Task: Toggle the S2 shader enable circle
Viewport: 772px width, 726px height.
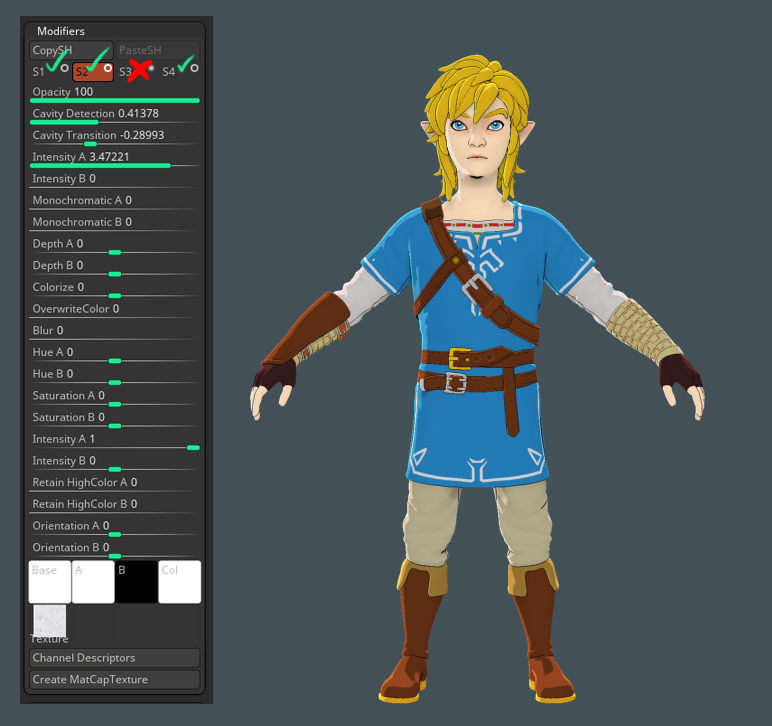Action: (108, 68)
